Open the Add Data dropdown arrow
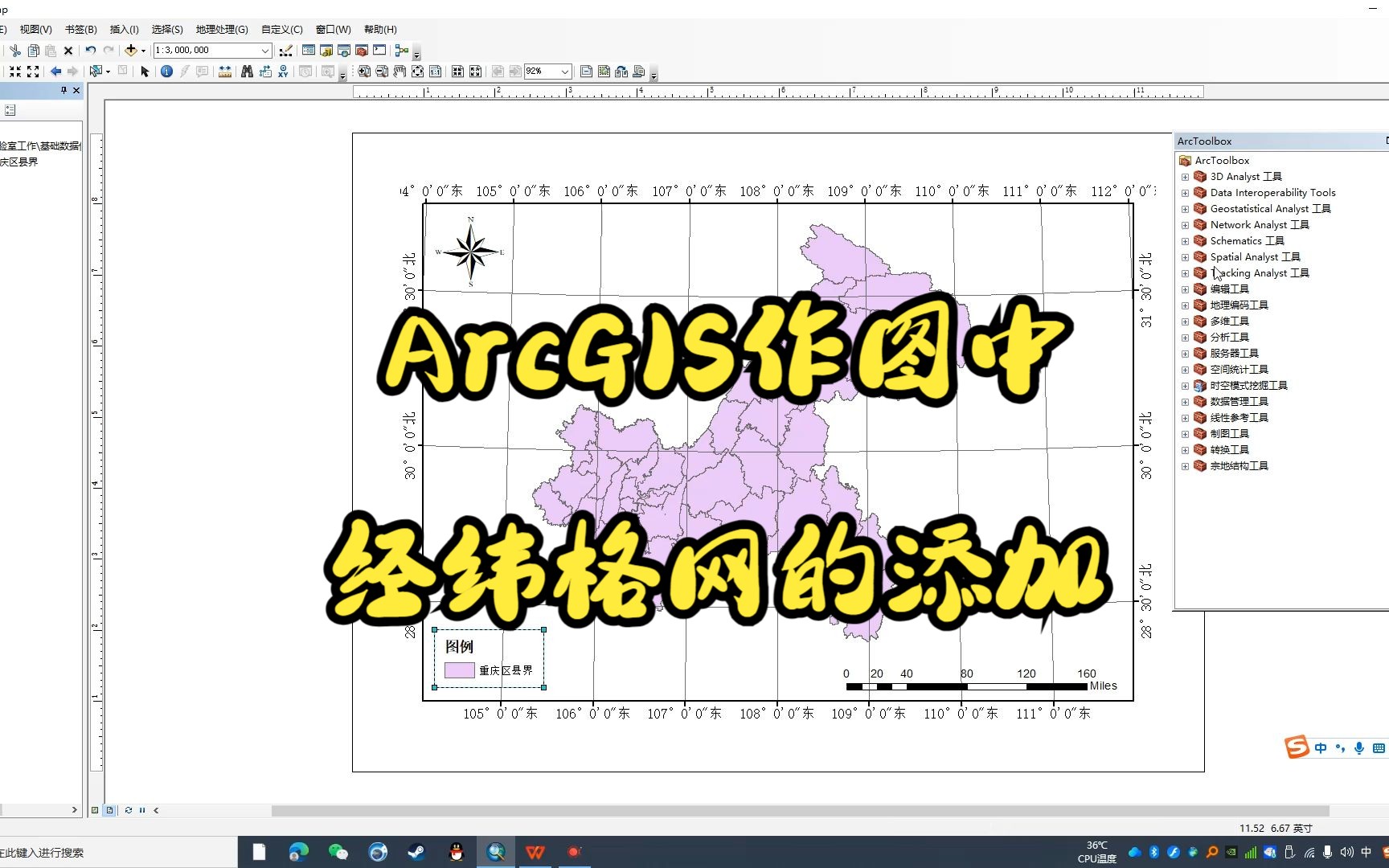 coord(143,50)
